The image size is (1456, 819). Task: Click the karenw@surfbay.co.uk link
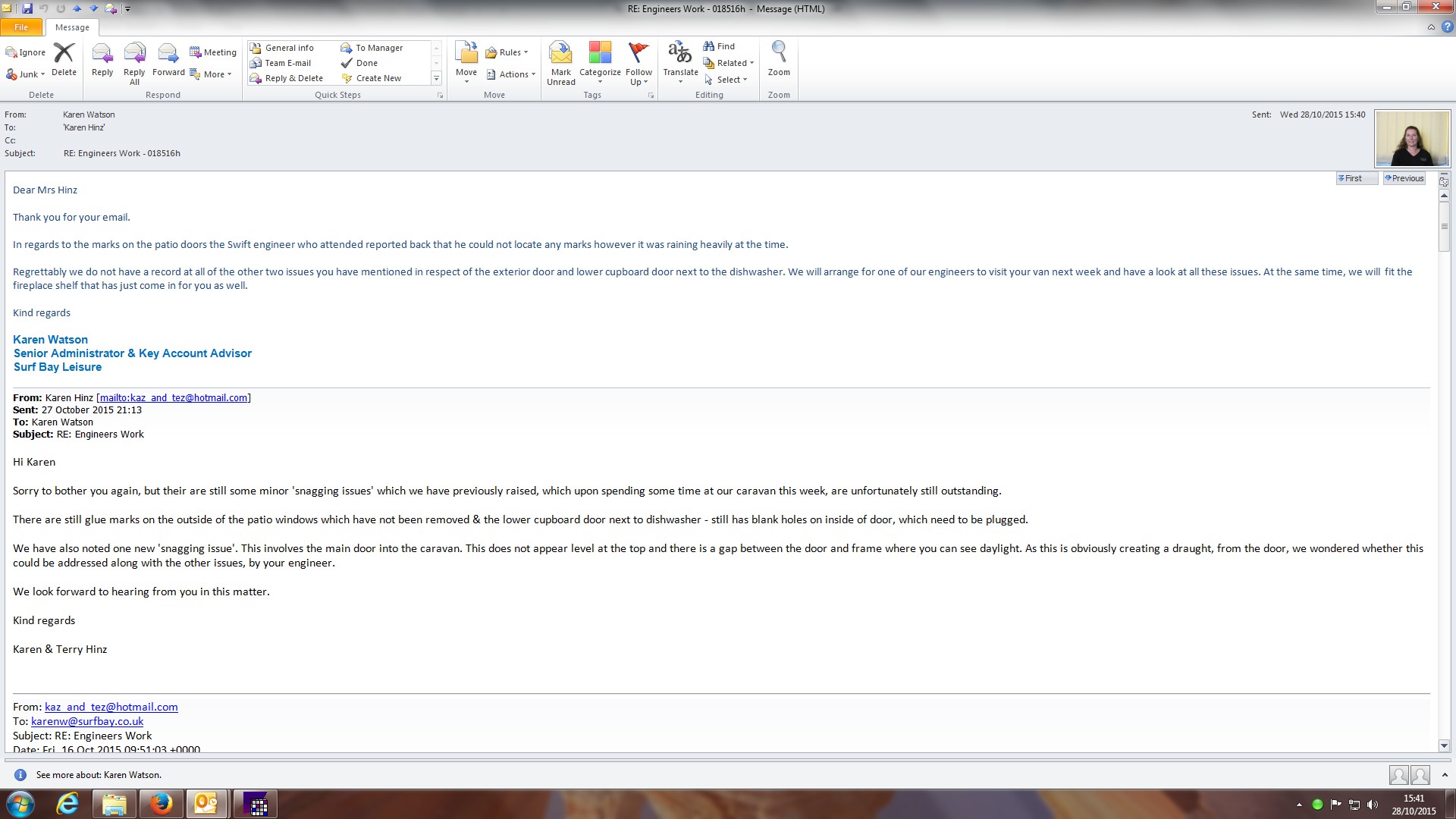(x=87, y=721)
